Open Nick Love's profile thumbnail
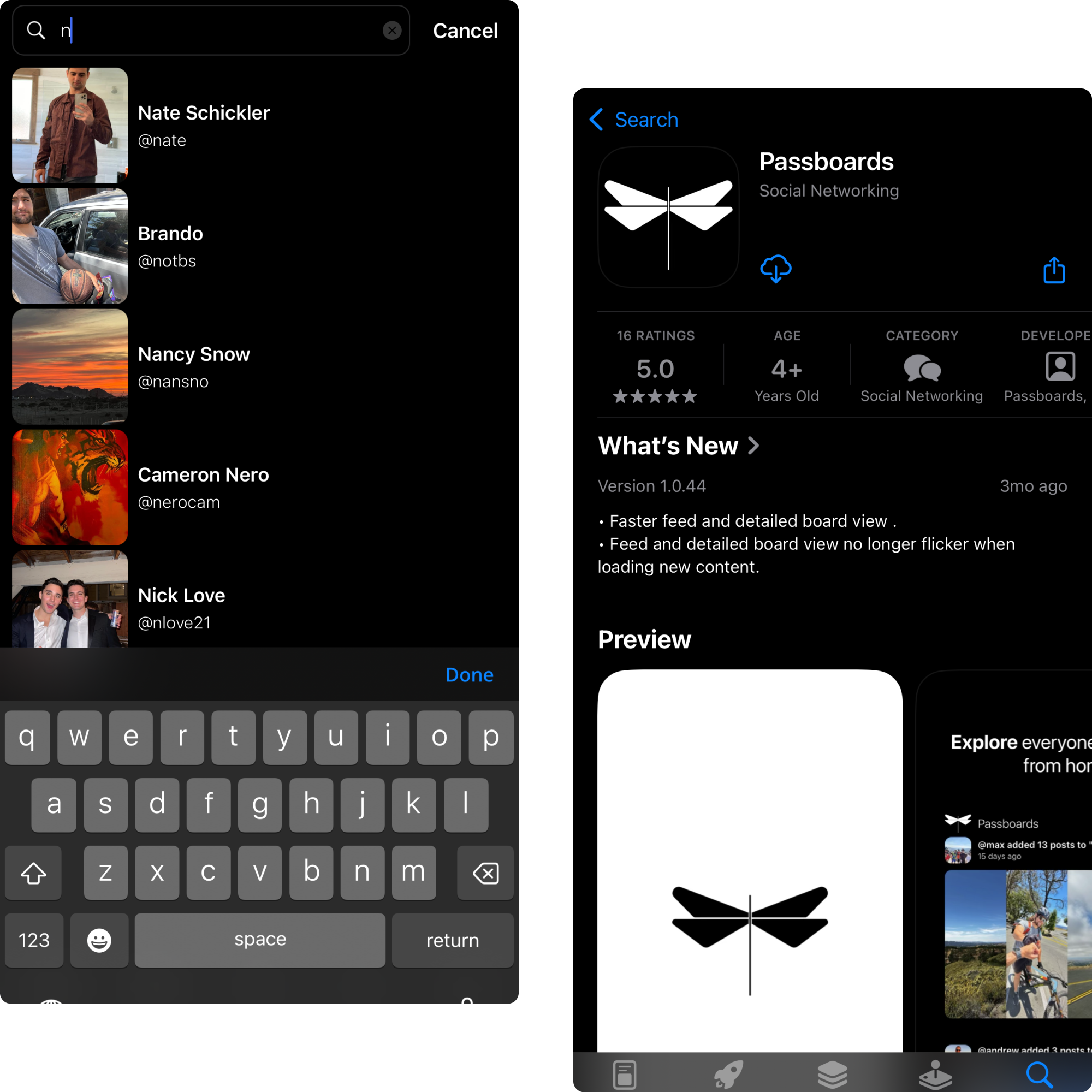The height and width of the screenshot is (1092, 1092). point(70,599)
